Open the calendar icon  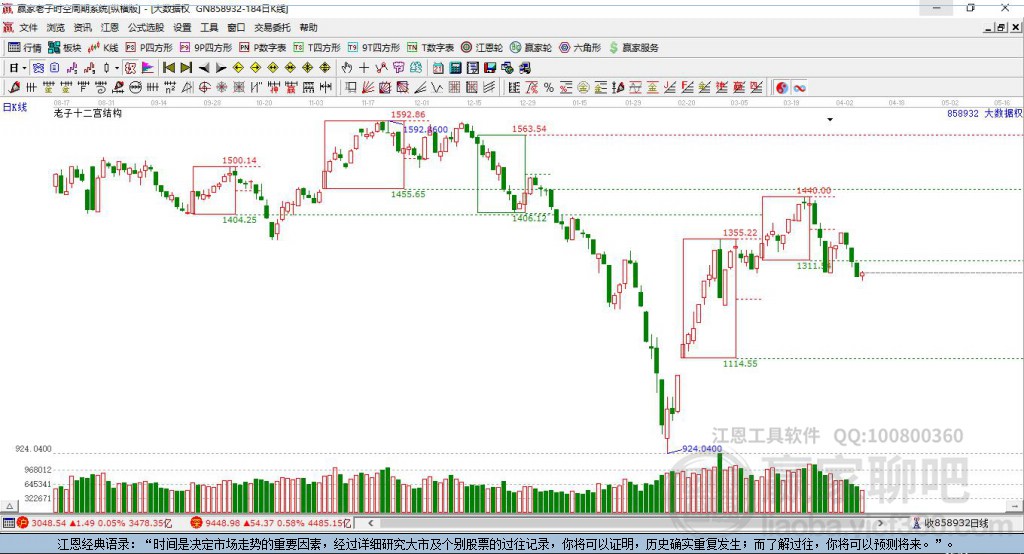pos(438,68)
